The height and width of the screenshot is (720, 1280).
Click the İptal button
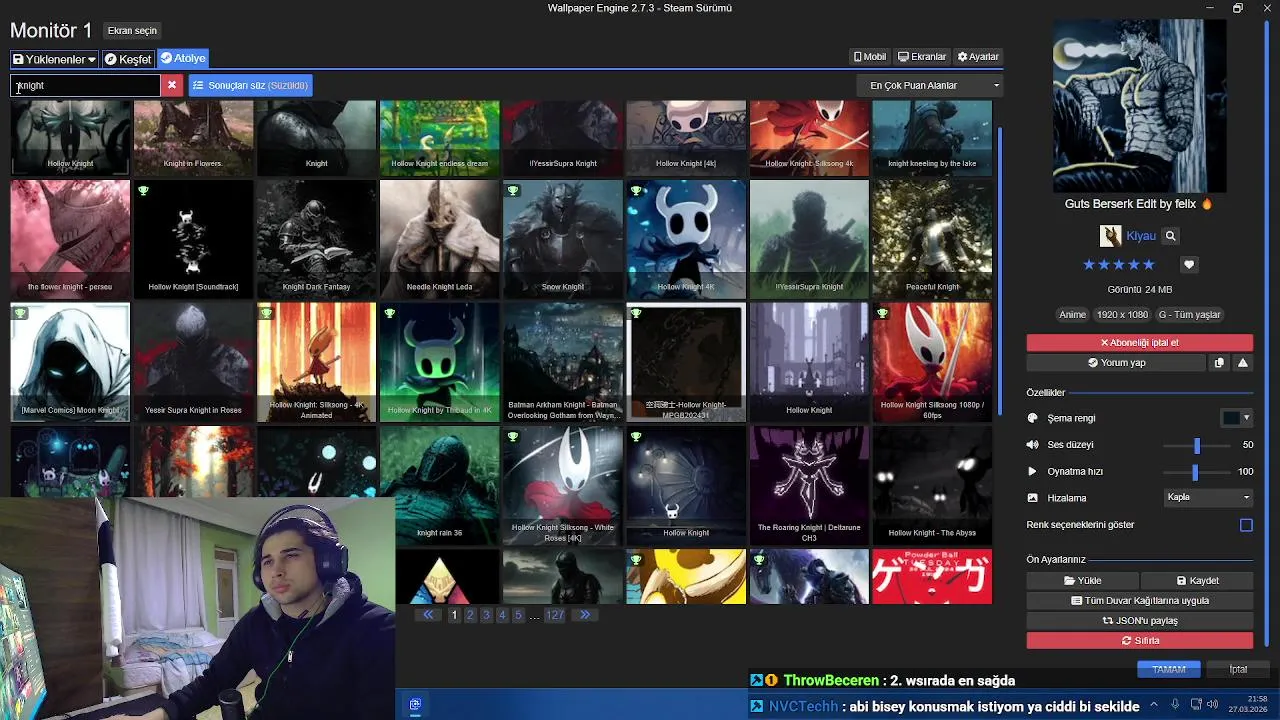click(1238, 669)
